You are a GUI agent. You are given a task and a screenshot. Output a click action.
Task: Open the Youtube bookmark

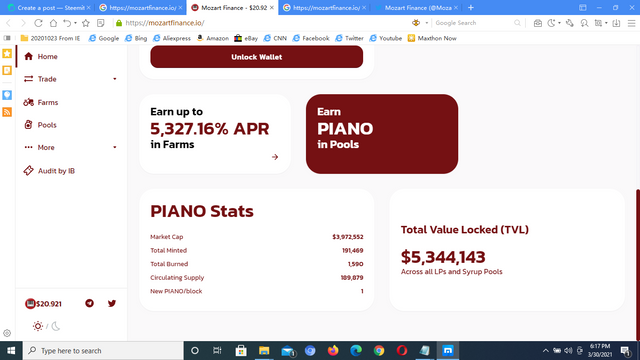[x=386, y=38]
